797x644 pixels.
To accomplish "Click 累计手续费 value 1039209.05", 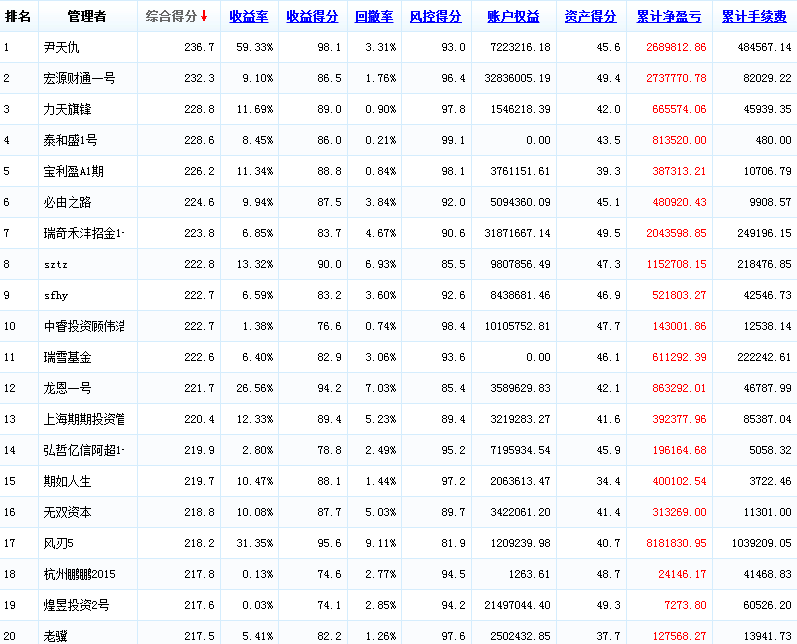I will (x=761, y=543).
